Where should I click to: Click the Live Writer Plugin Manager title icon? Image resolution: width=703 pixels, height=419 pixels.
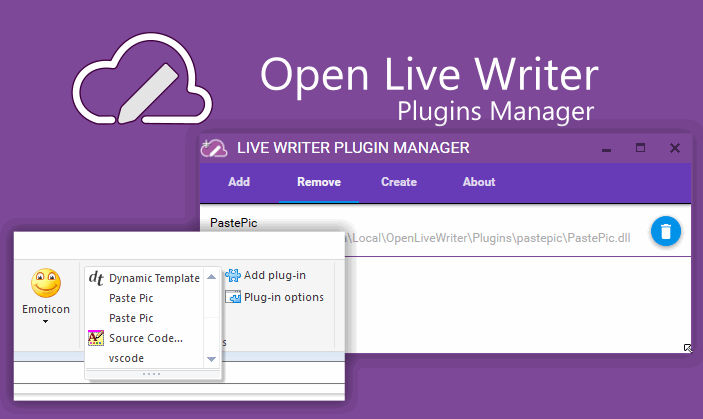(213, 148)
